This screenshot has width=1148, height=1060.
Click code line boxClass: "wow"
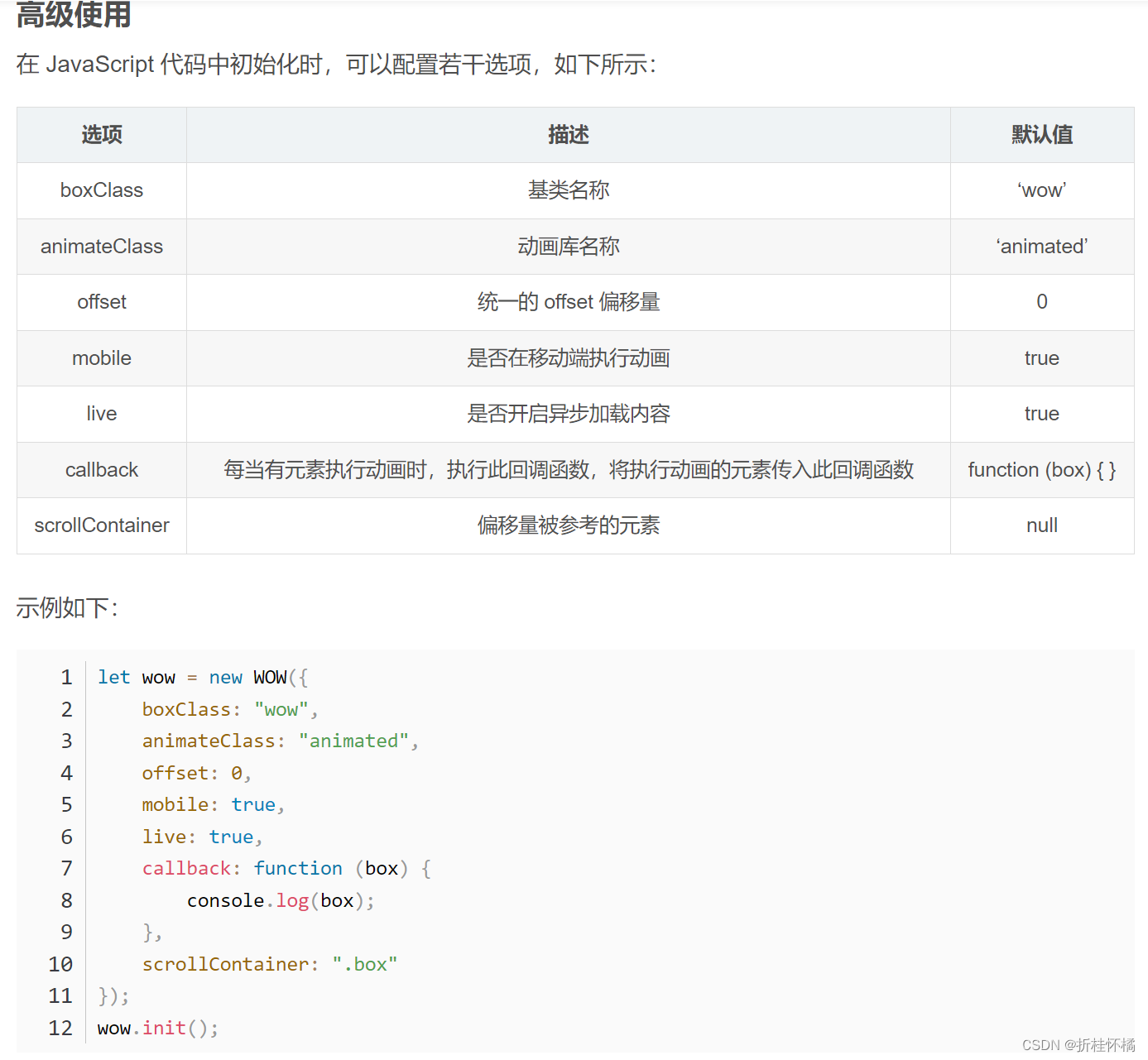[230, 710]
